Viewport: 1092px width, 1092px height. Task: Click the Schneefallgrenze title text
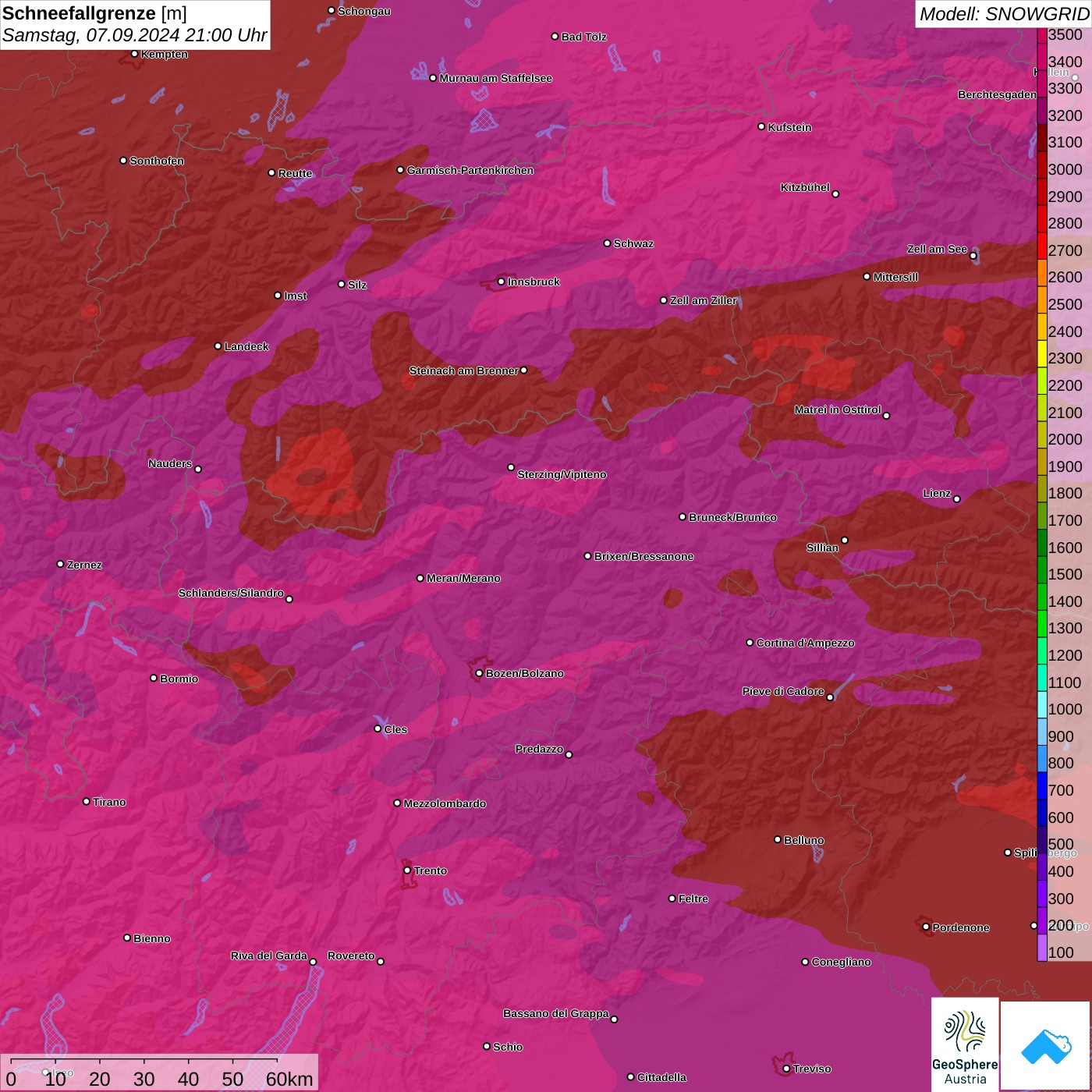point(79,13)
